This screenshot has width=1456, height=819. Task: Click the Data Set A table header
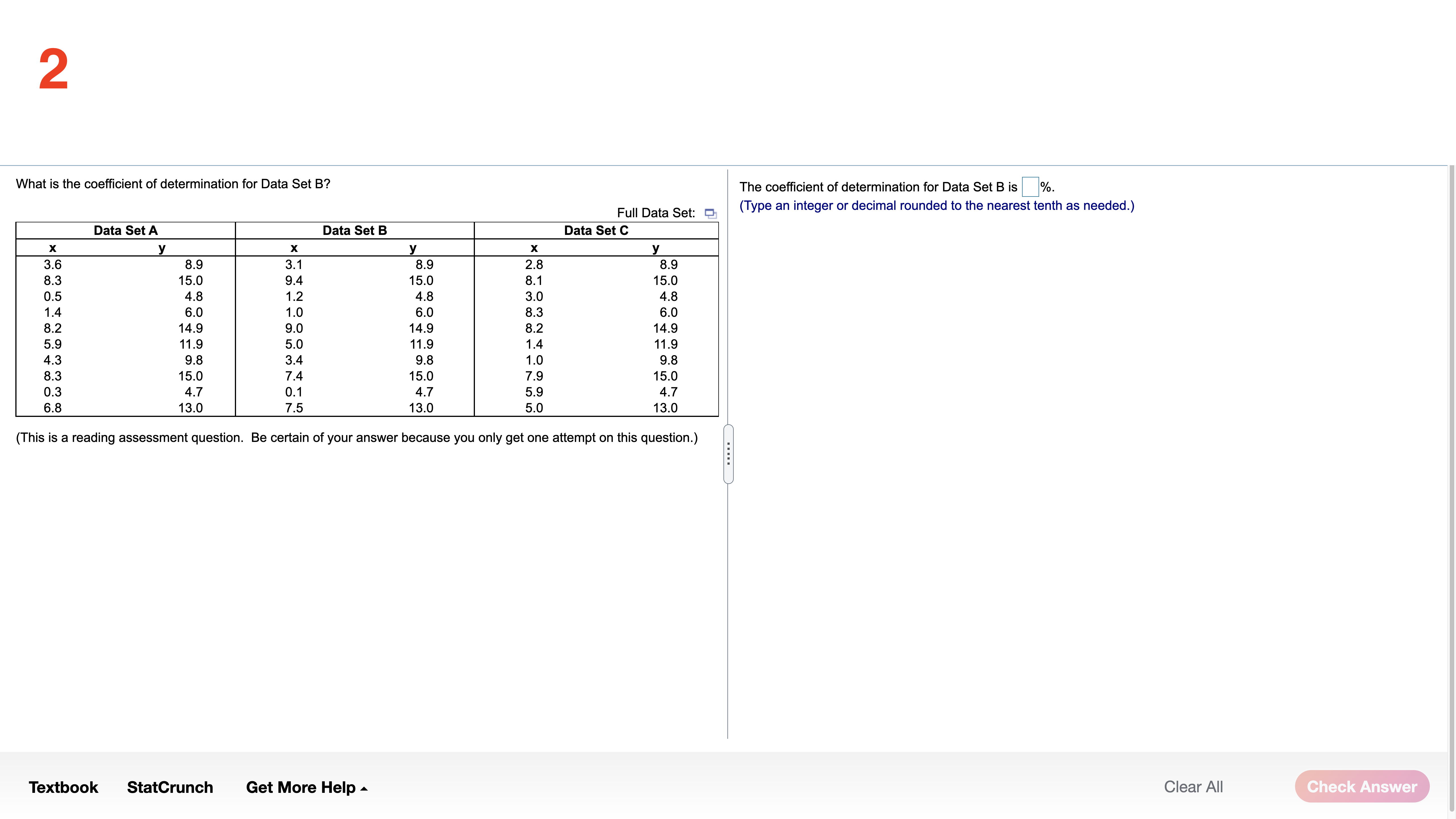(x=125, y=230)
